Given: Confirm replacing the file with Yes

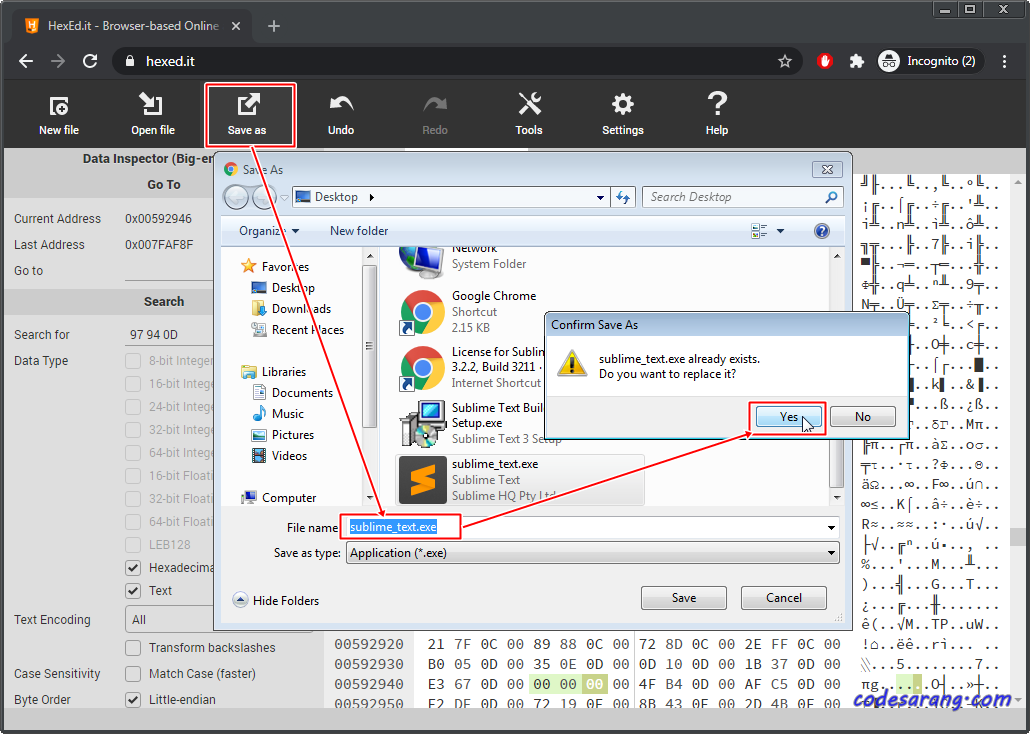Looking at the screenshot, I should pyautogui.click(x=788, y=417).
